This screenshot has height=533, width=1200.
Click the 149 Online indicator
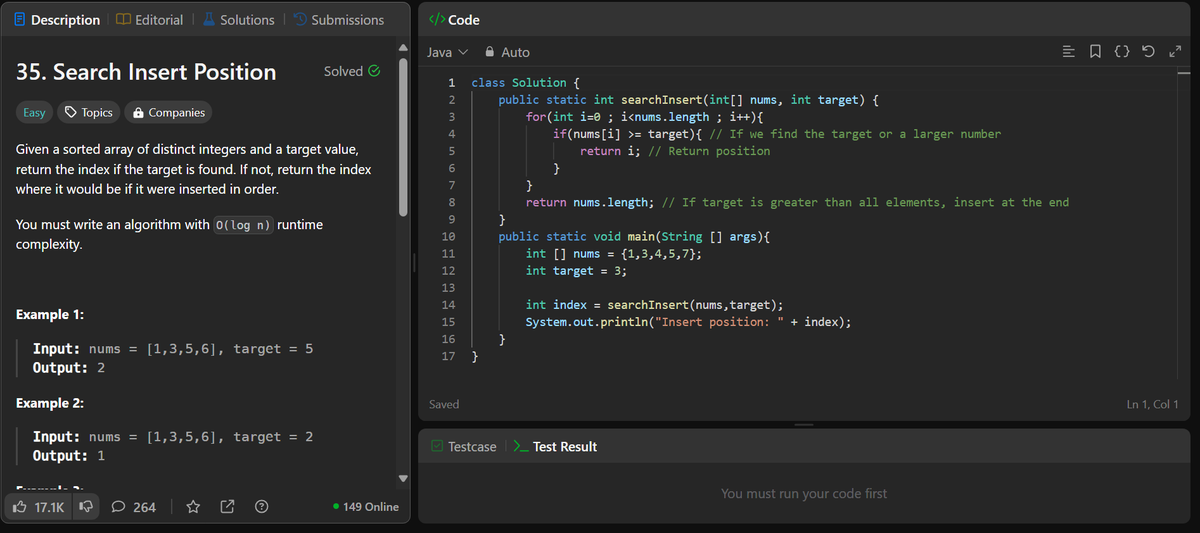point(365,507)
